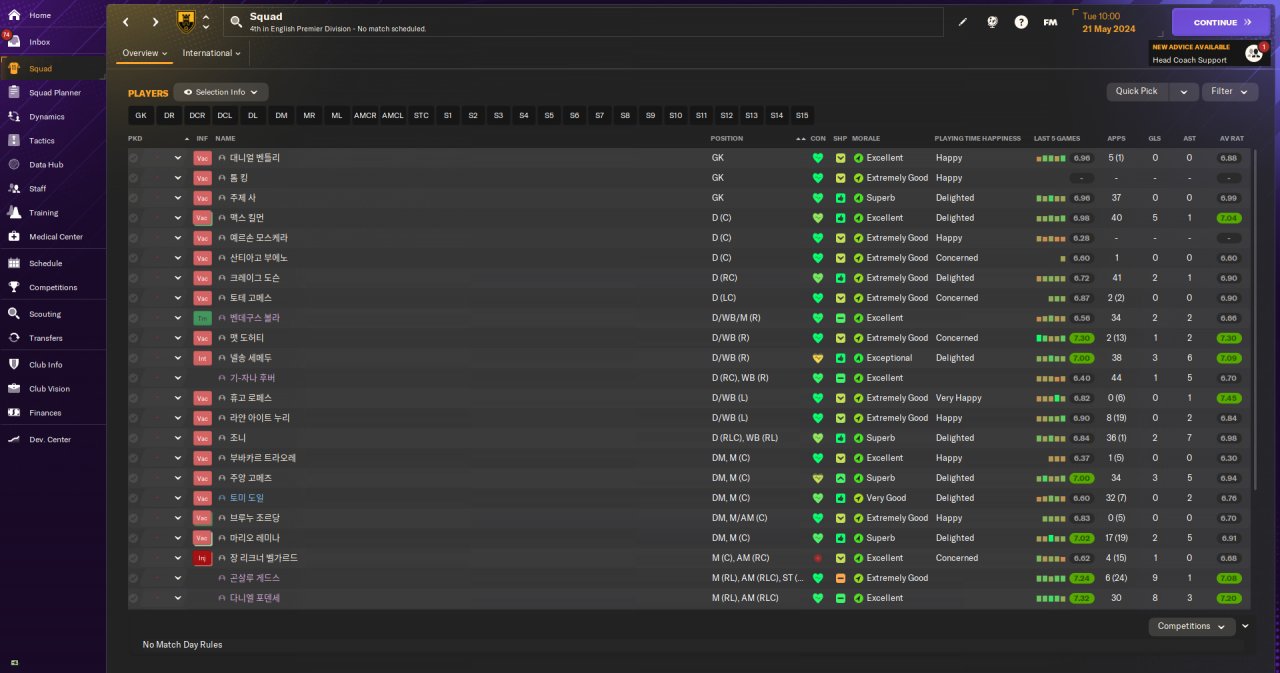This screenshot has height=673, width=1280.
Task: Toggle pick checkbox for 크레이그 도슨 row
Action: pos(134,278)
